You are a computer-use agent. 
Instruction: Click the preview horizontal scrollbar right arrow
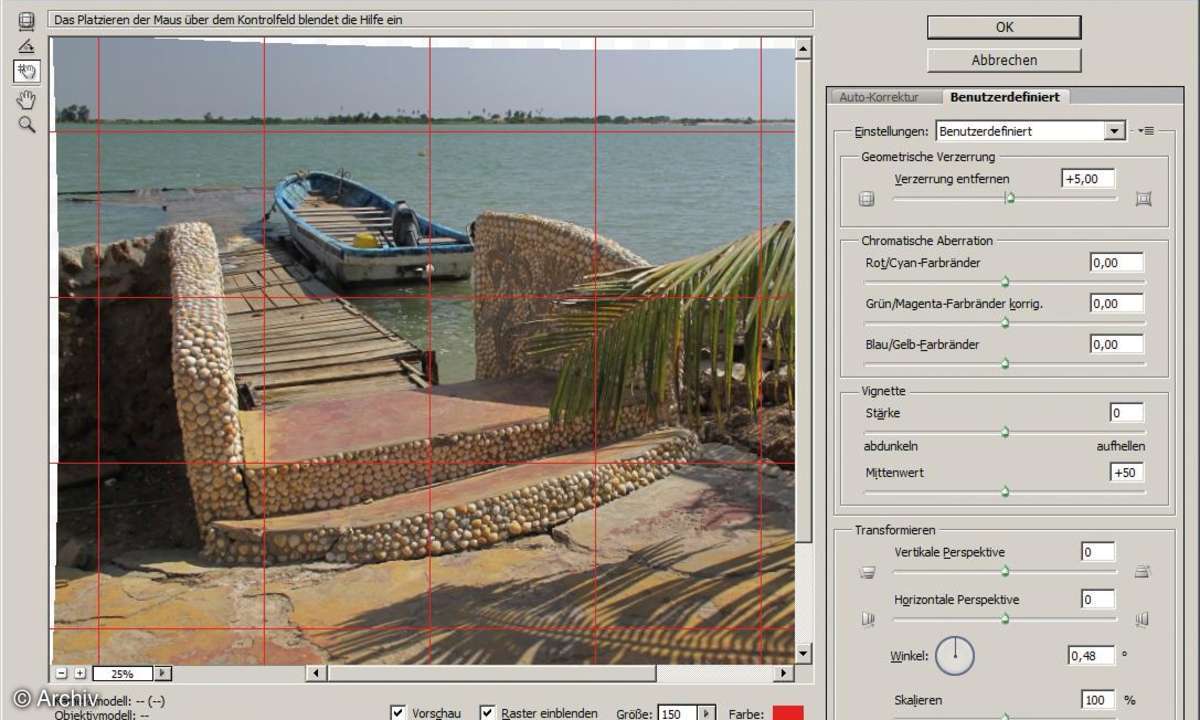[784, 674]
